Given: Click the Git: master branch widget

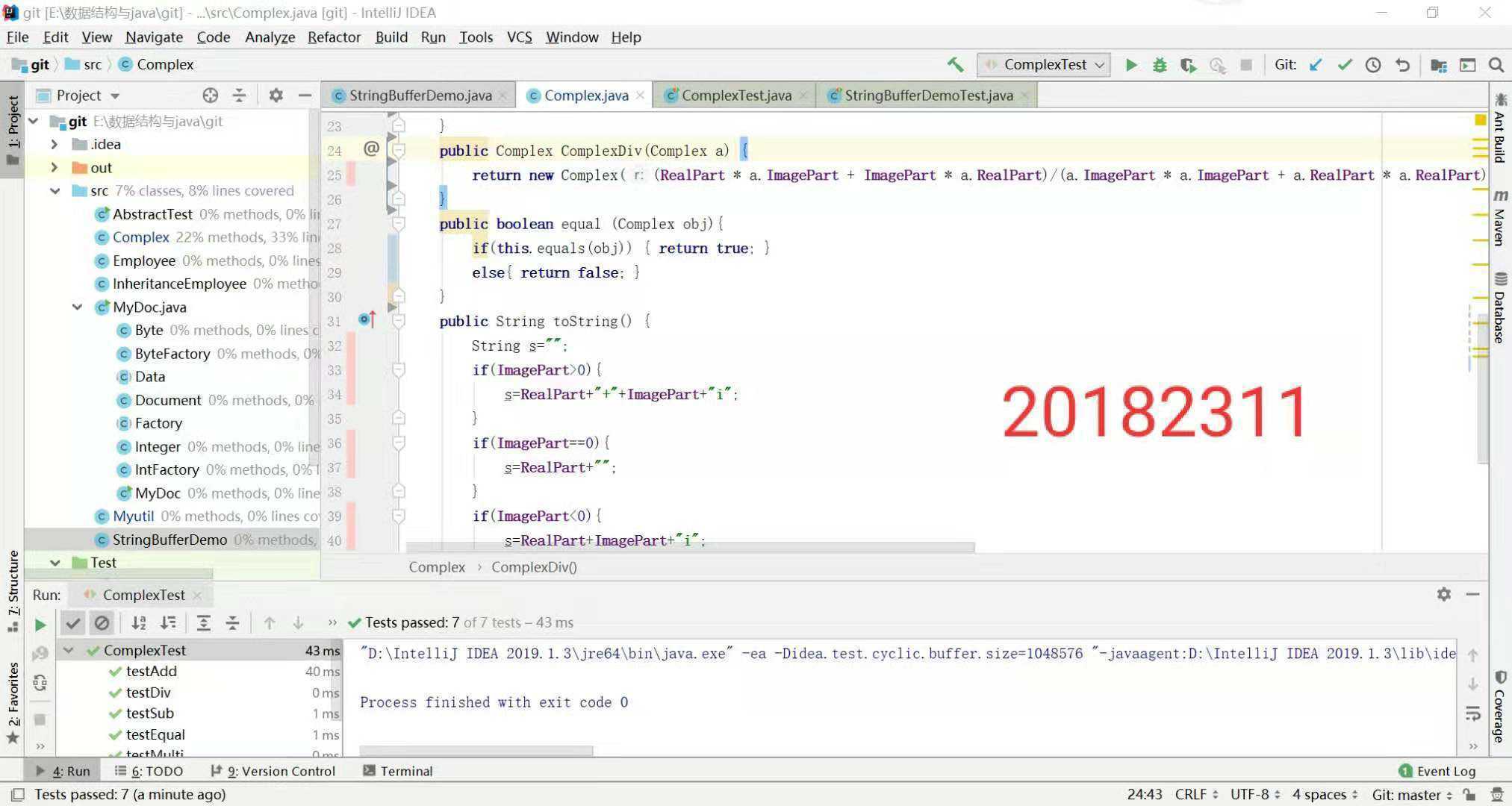Looking at the screenshot, I should click(x=1411, y=795).
